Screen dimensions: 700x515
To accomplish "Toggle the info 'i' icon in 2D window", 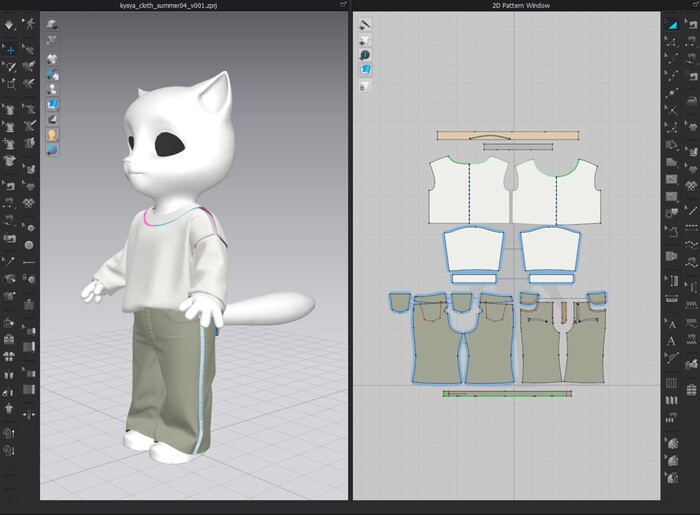I will [x=365, y=54].
